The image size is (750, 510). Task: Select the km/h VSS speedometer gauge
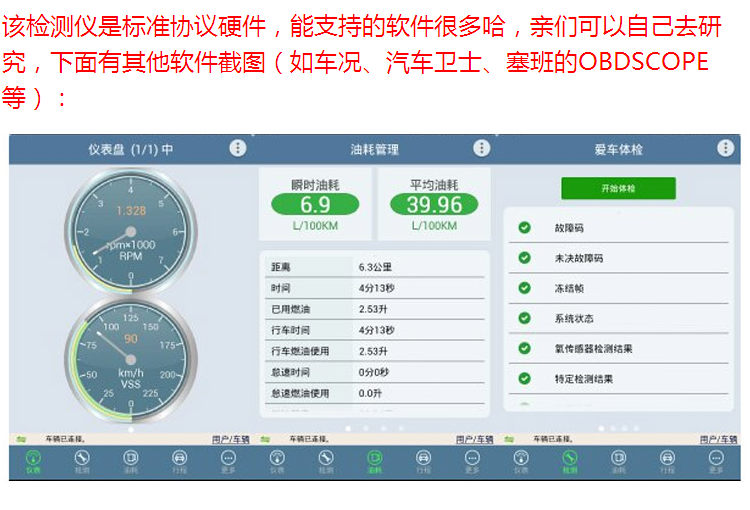point(131,360)
